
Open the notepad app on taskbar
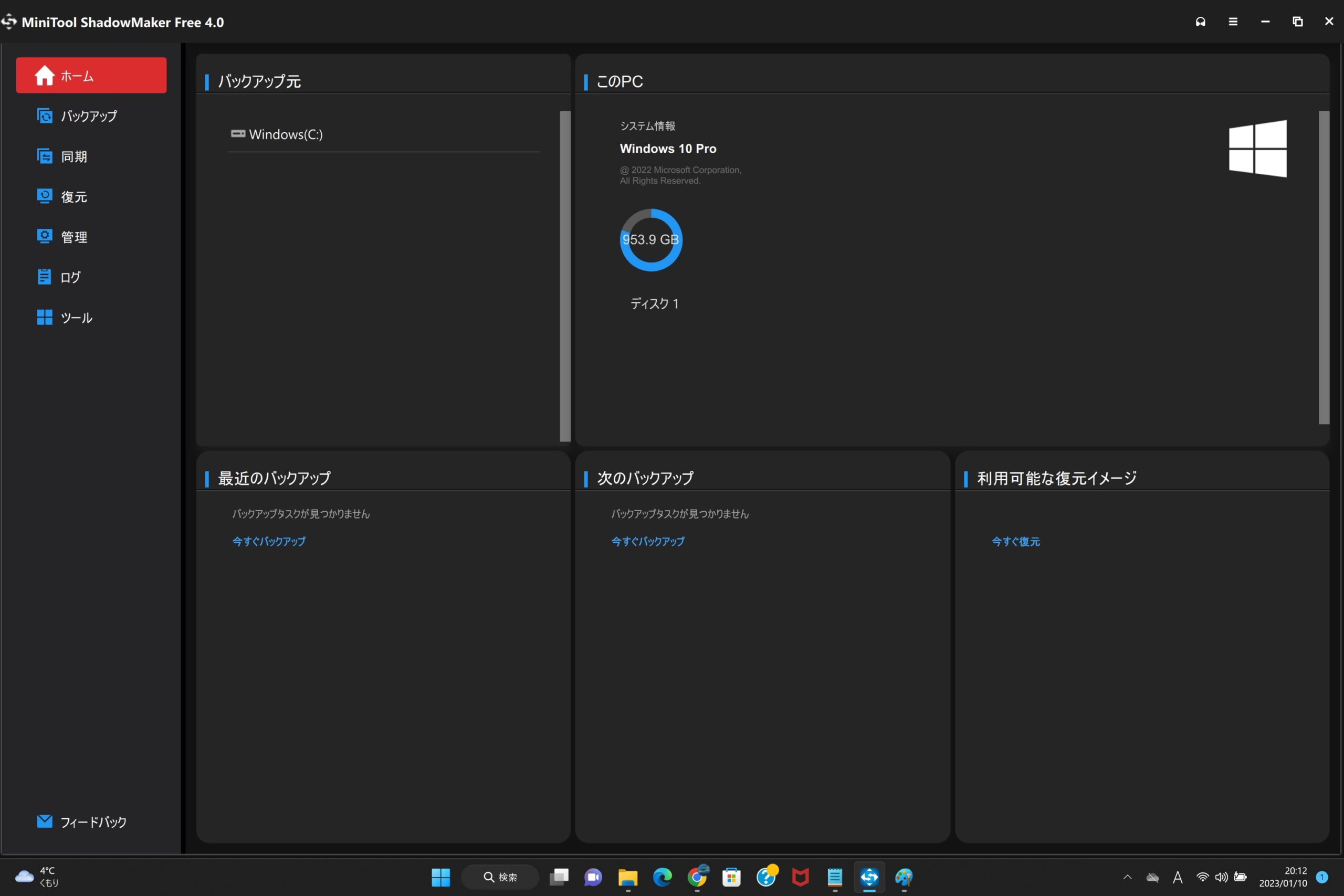[x=835, y=877]
